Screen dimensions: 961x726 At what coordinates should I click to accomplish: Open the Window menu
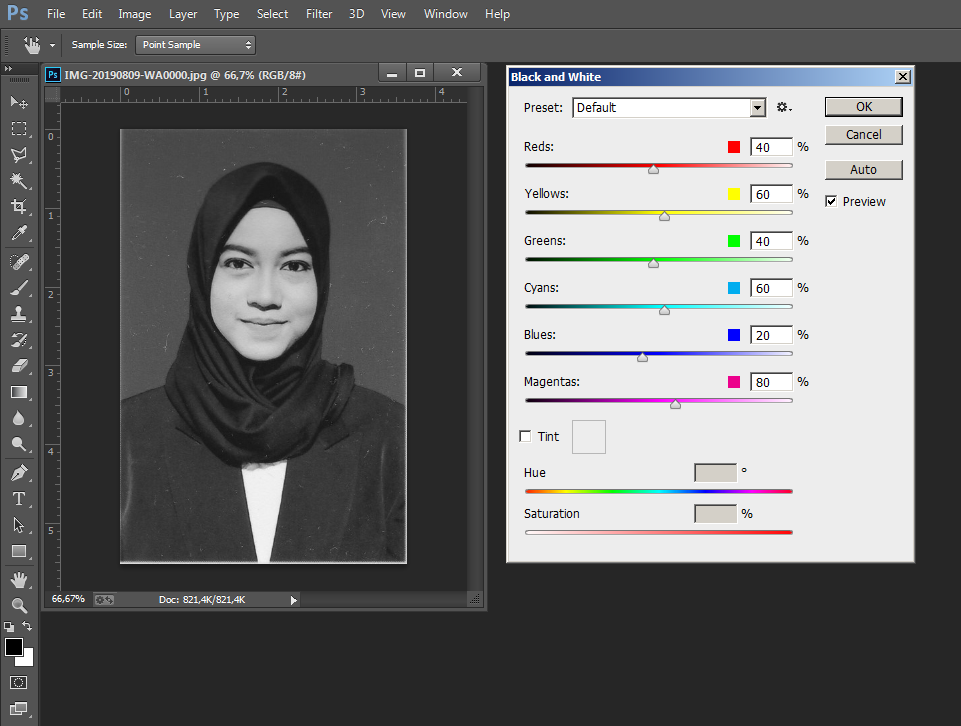(x=446, y=13)
